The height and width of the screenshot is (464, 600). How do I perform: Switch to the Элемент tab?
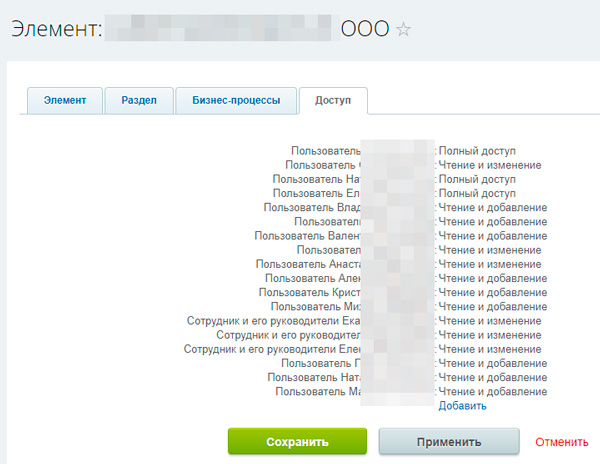pos(64,101)
